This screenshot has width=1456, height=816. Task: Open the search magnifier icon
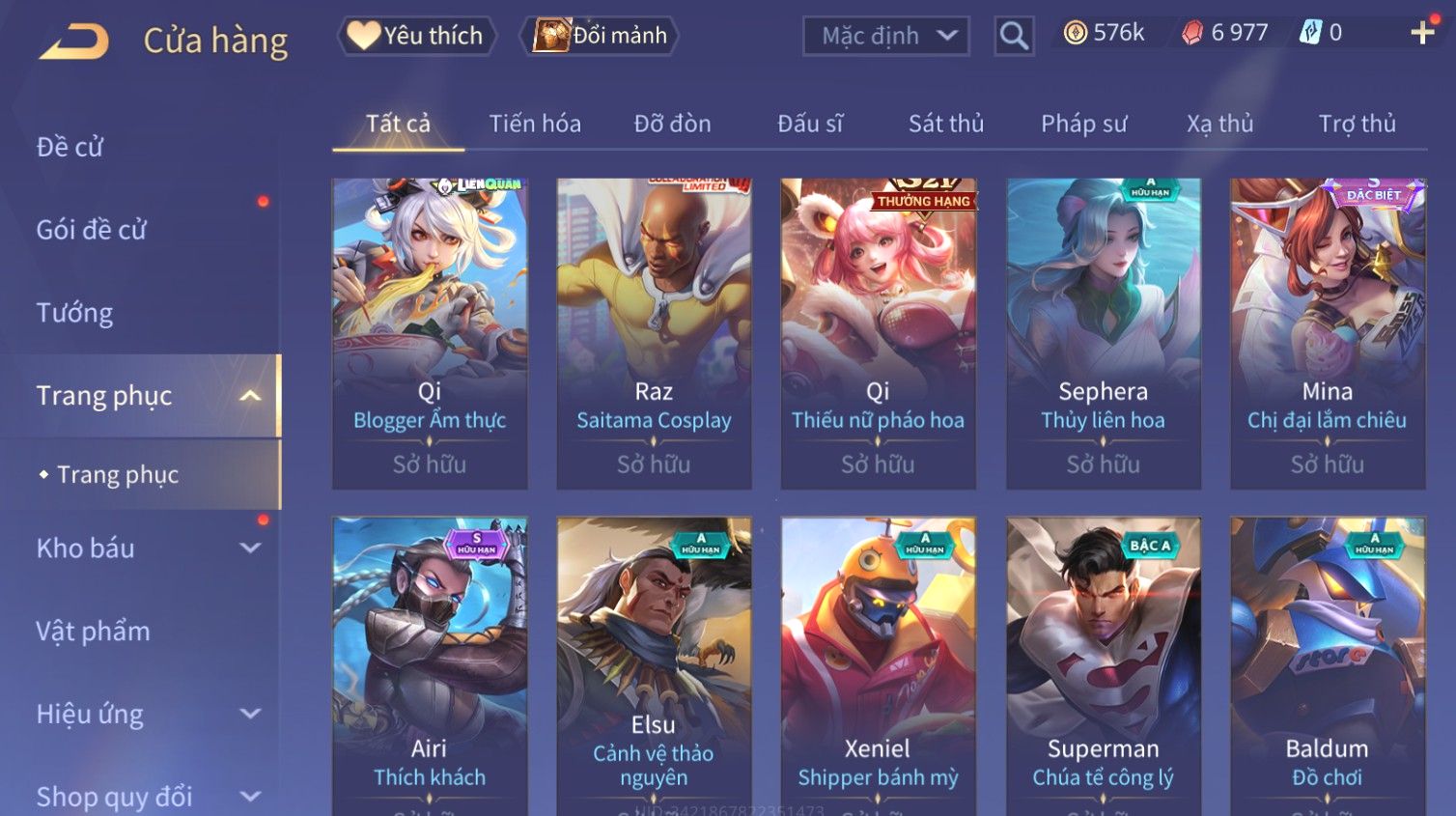point(1014,36)
